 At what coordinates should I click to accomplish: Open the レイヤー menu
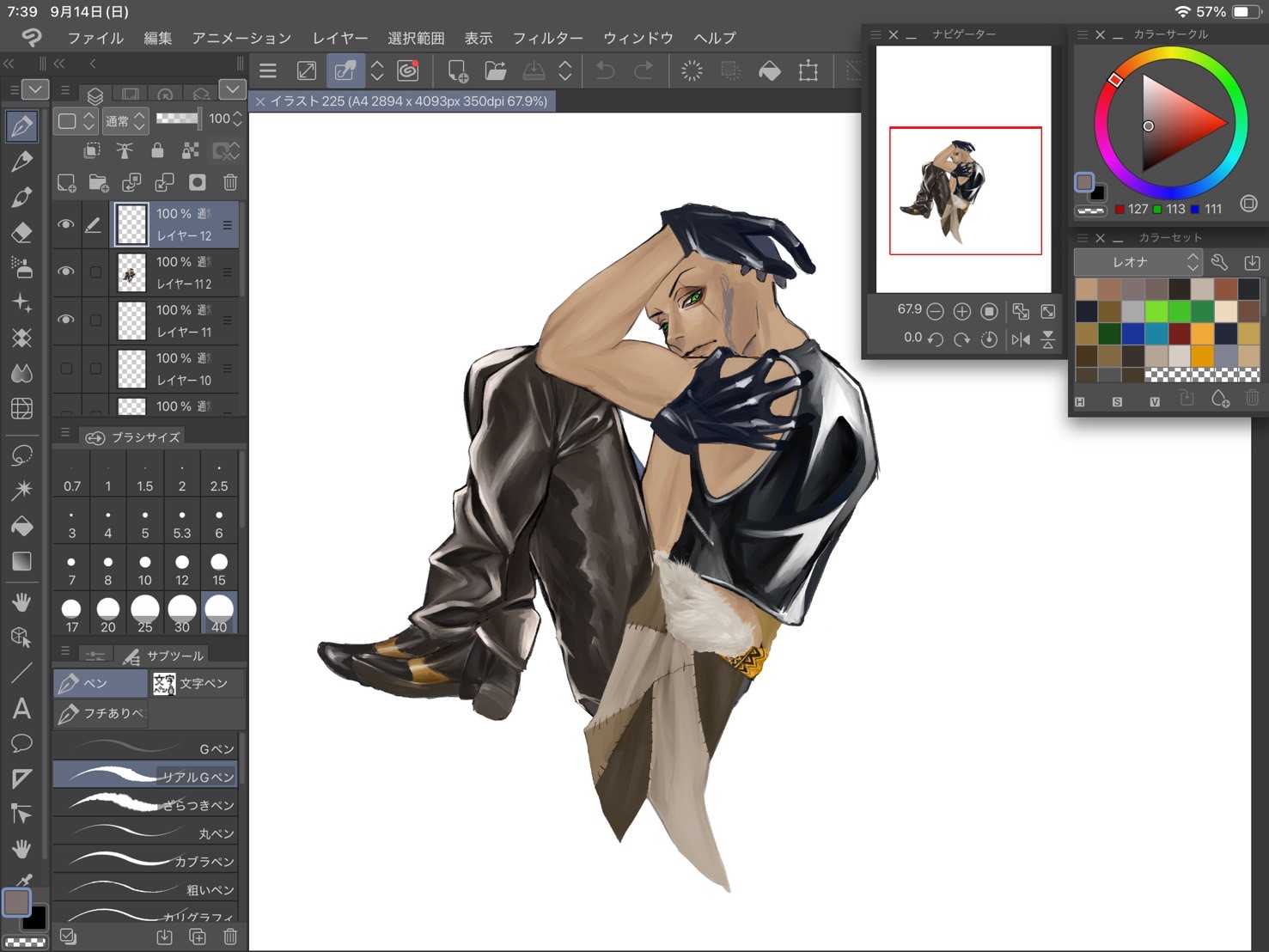339,38
